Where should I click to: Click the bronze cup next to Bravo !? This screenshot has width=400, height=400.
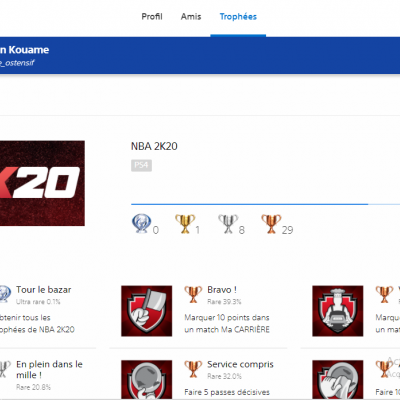pos(193,294)
